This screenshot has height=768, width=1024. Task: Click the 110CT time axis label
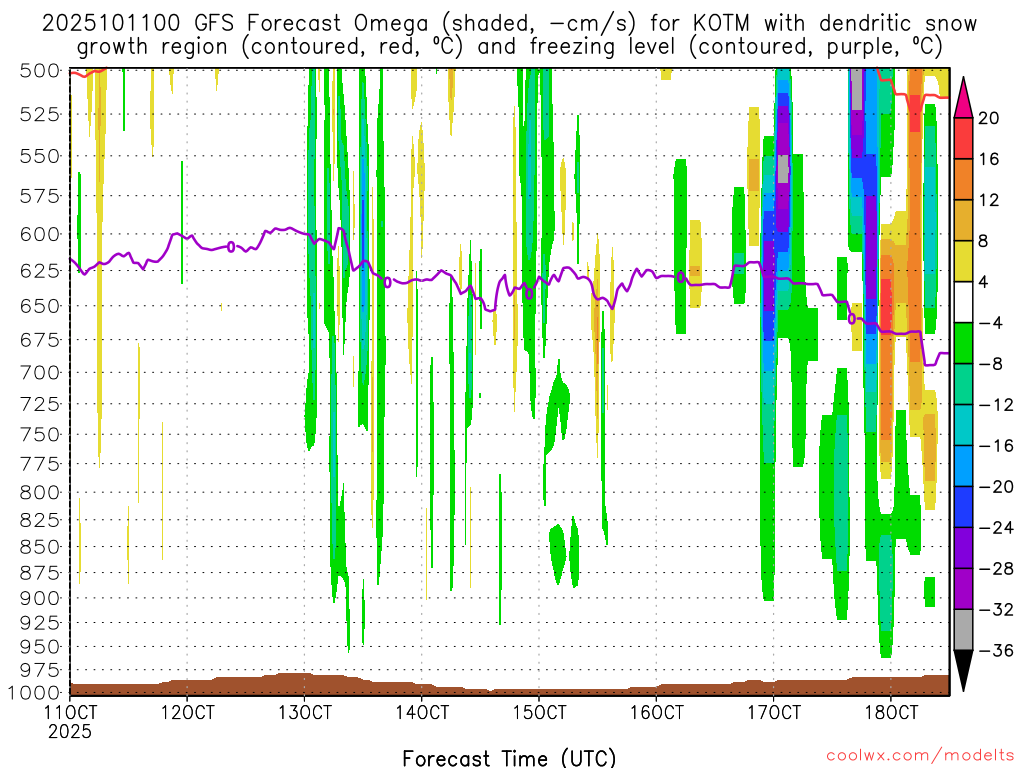click(x=69, y=712)
